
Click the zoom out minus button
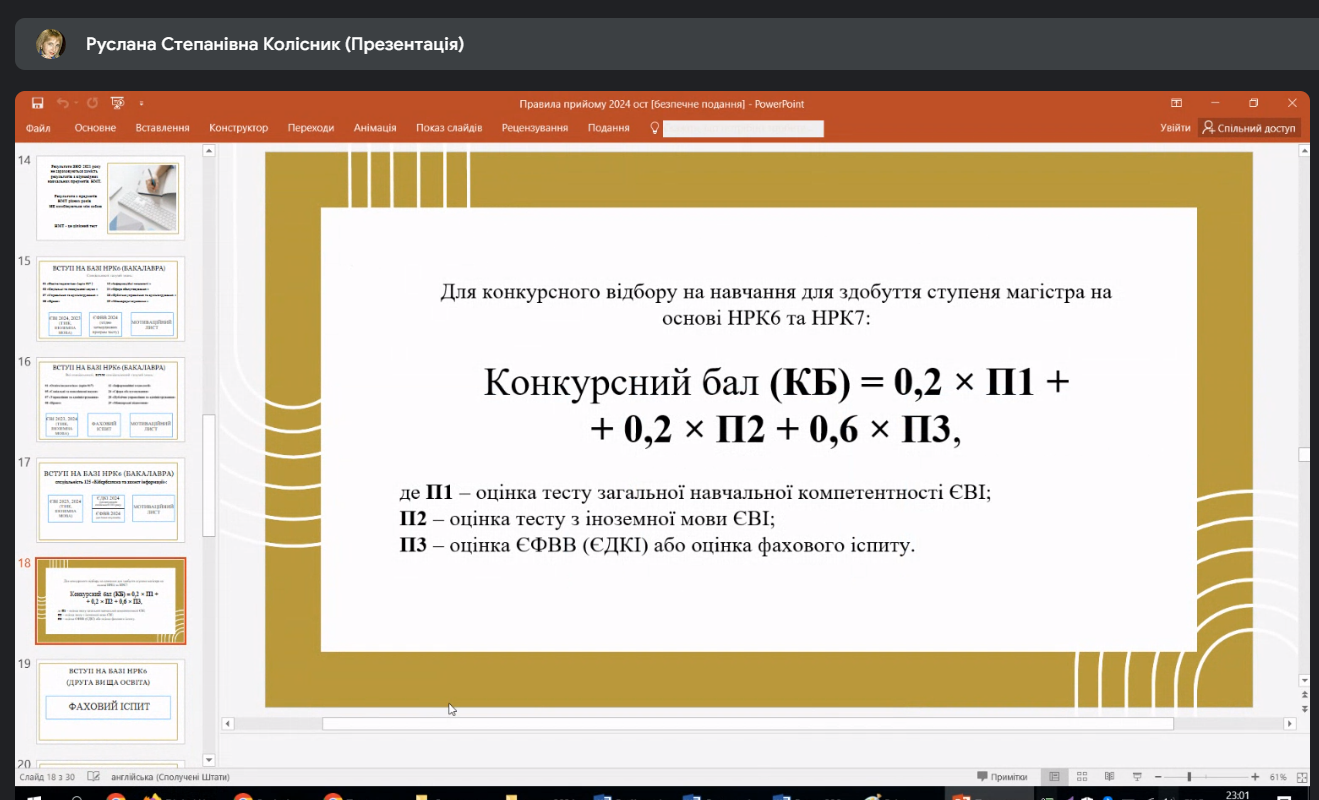[x=1157, y=777]
